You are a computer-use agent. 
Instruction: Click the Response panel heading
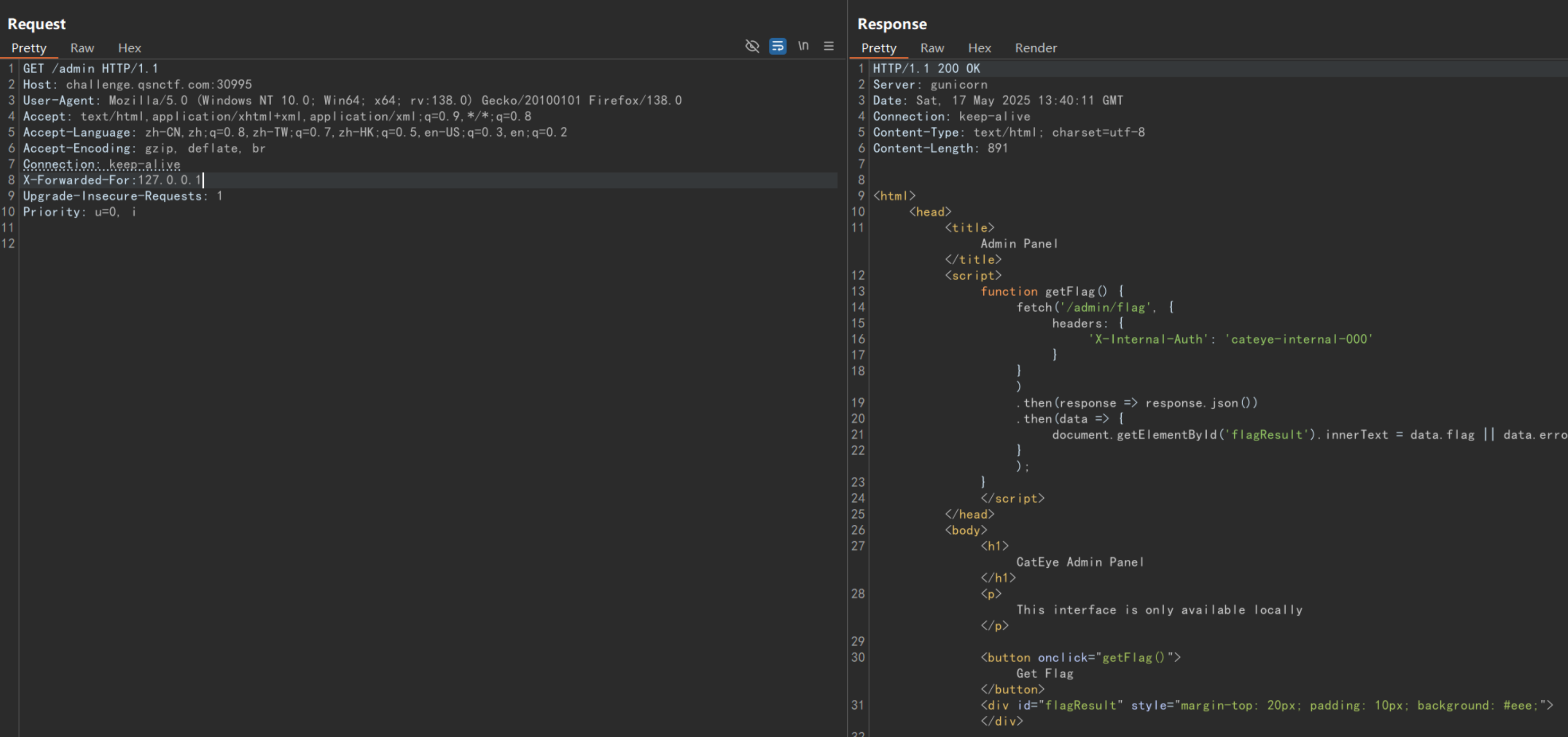[892, 24]
